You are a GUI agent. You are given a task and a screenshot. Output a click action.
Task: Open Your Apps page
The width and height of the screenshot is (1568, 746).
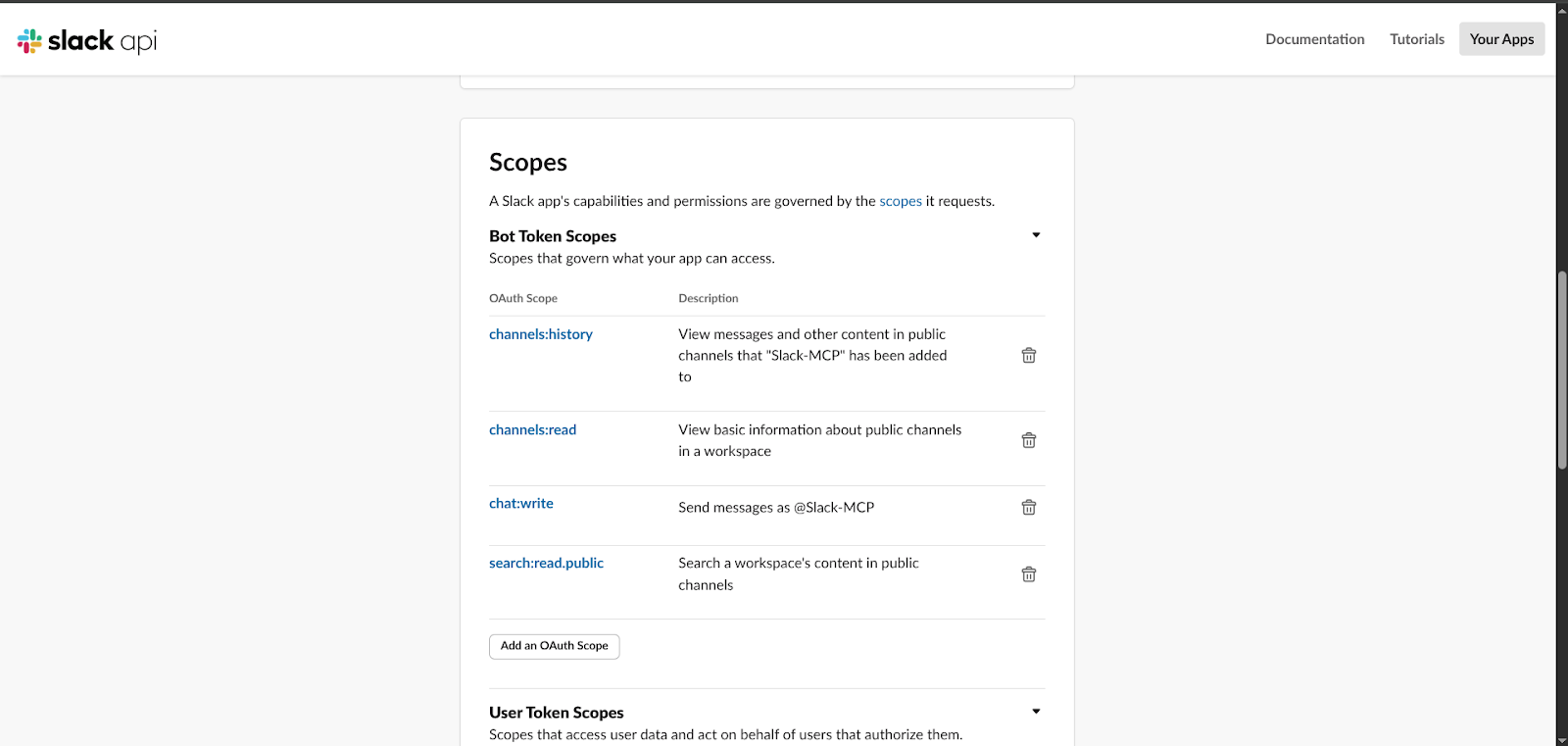coord(1501,39)
